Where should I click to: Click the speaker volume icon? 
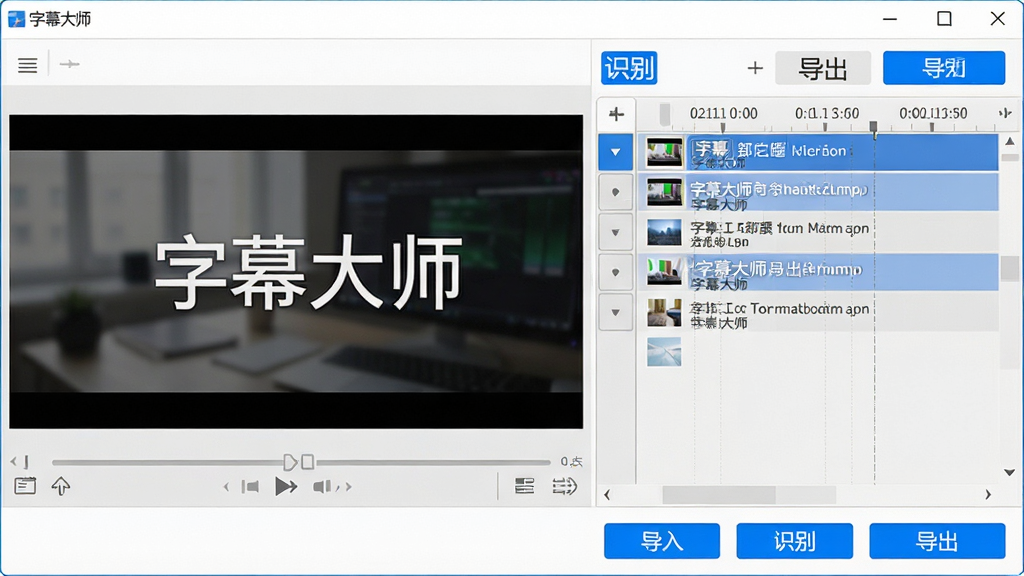322,487
